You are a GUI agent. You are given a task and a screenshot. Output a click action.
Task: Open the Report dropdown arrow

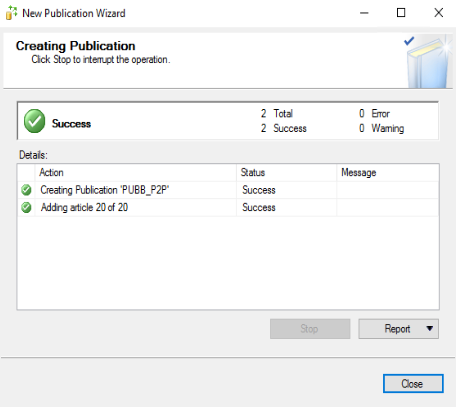coord(430,329)
